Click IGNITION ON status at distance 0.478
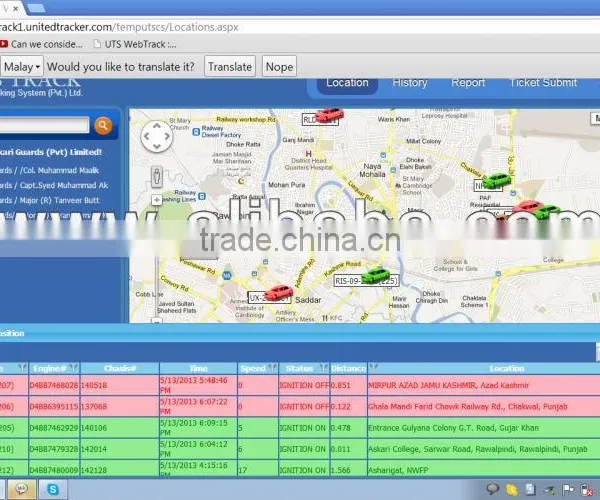This screenshot has width=600, height=500. tap(302, 428)
